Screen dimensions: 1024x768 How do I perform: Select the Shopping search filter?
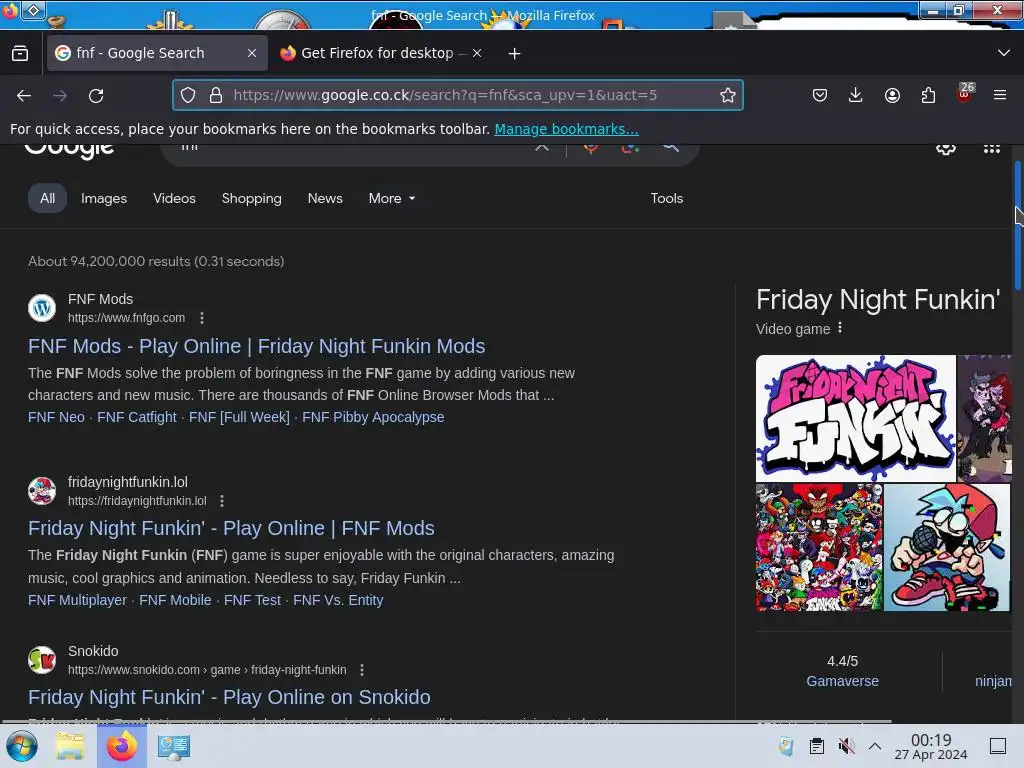[251, 199]
